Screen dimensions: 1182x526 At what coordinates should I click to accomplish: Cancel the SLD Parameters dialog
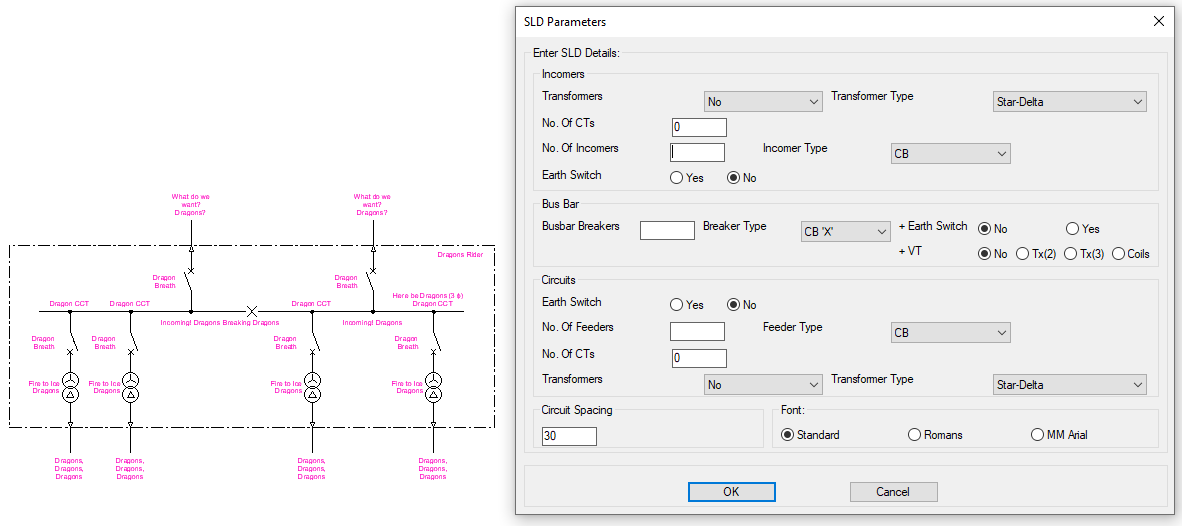[x=893, y=492]
